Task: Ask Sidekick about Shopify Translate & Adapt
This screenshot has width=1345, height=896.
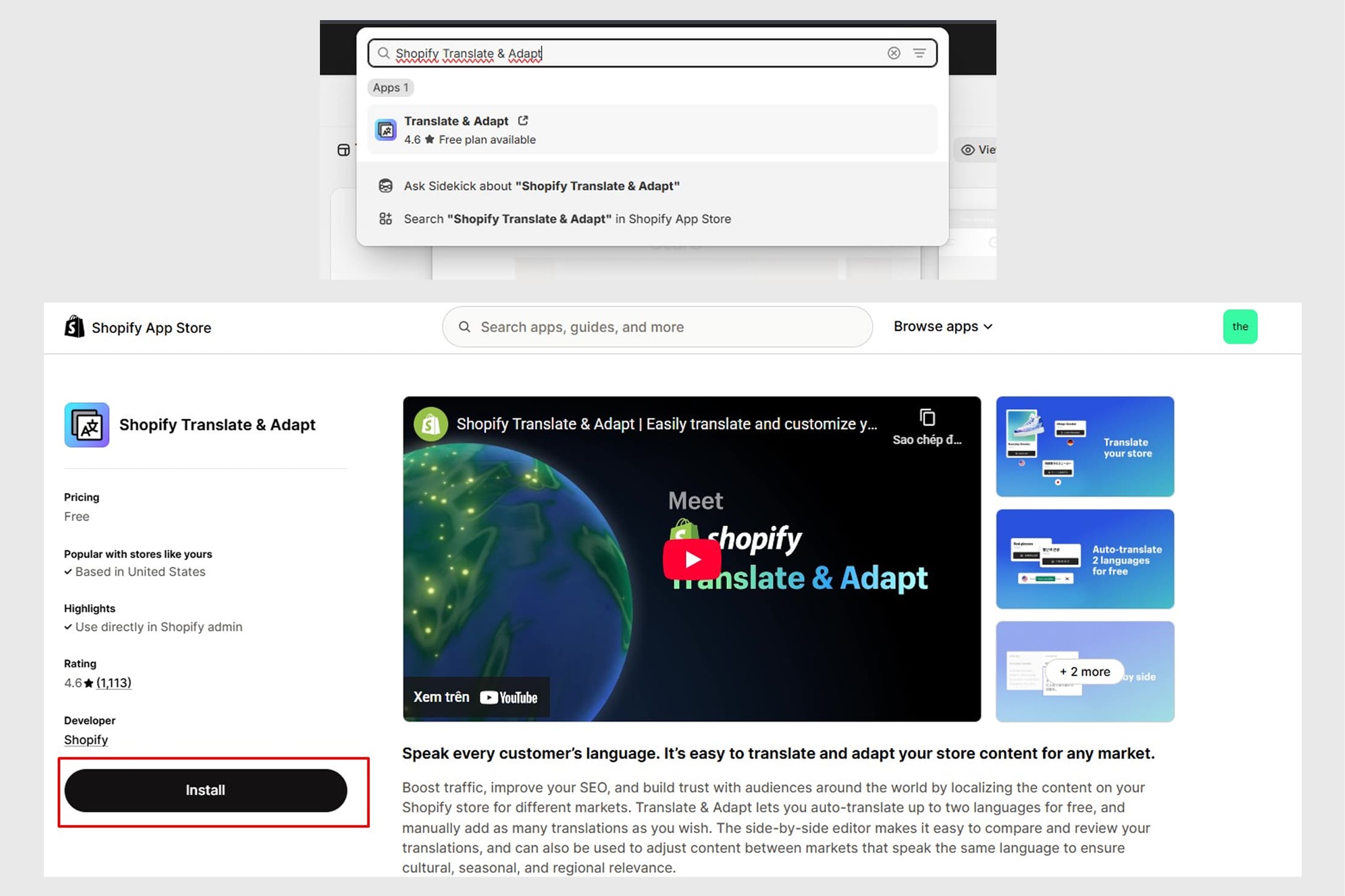Action: pos(652,186)
